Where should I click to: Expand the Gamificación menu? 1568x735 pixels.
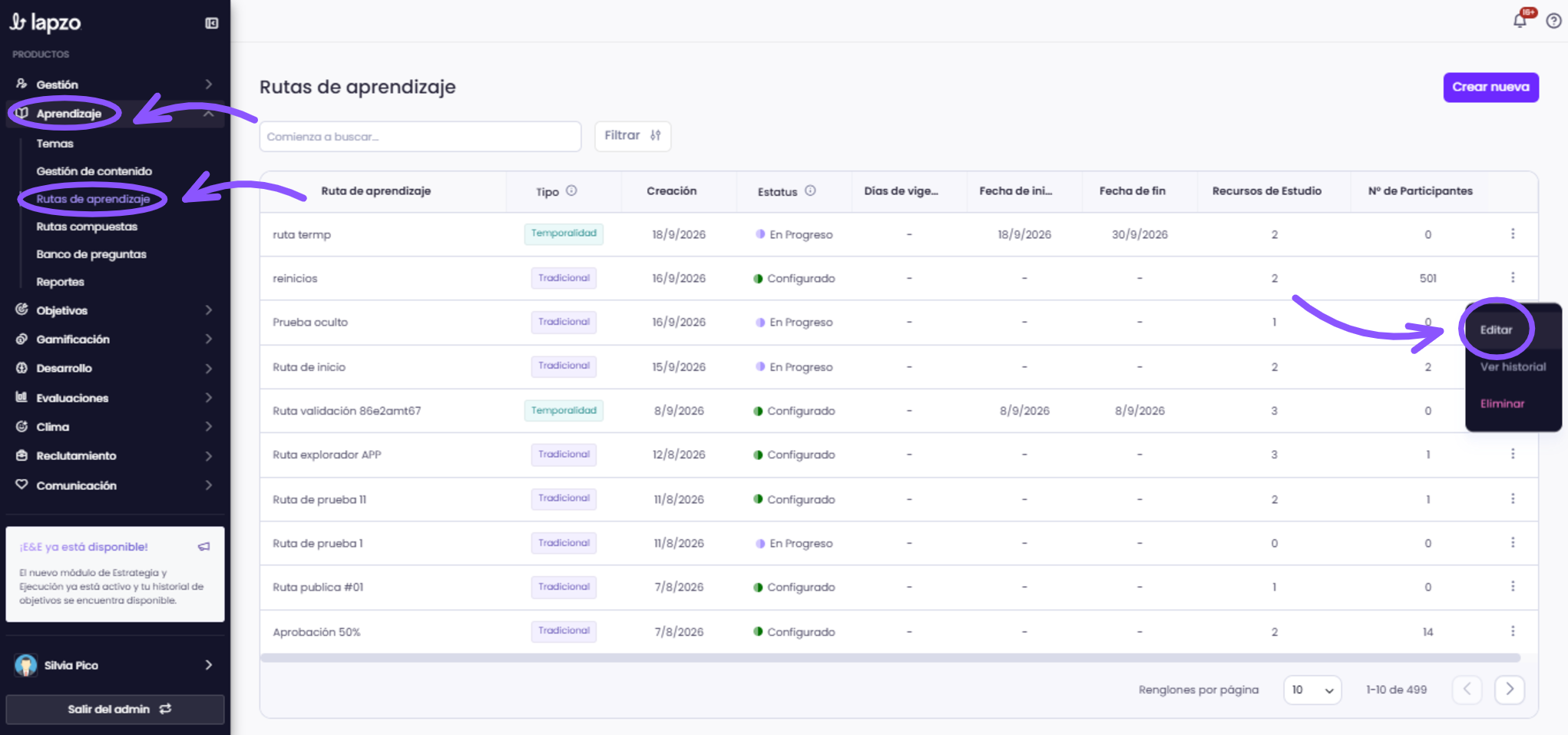115,339
